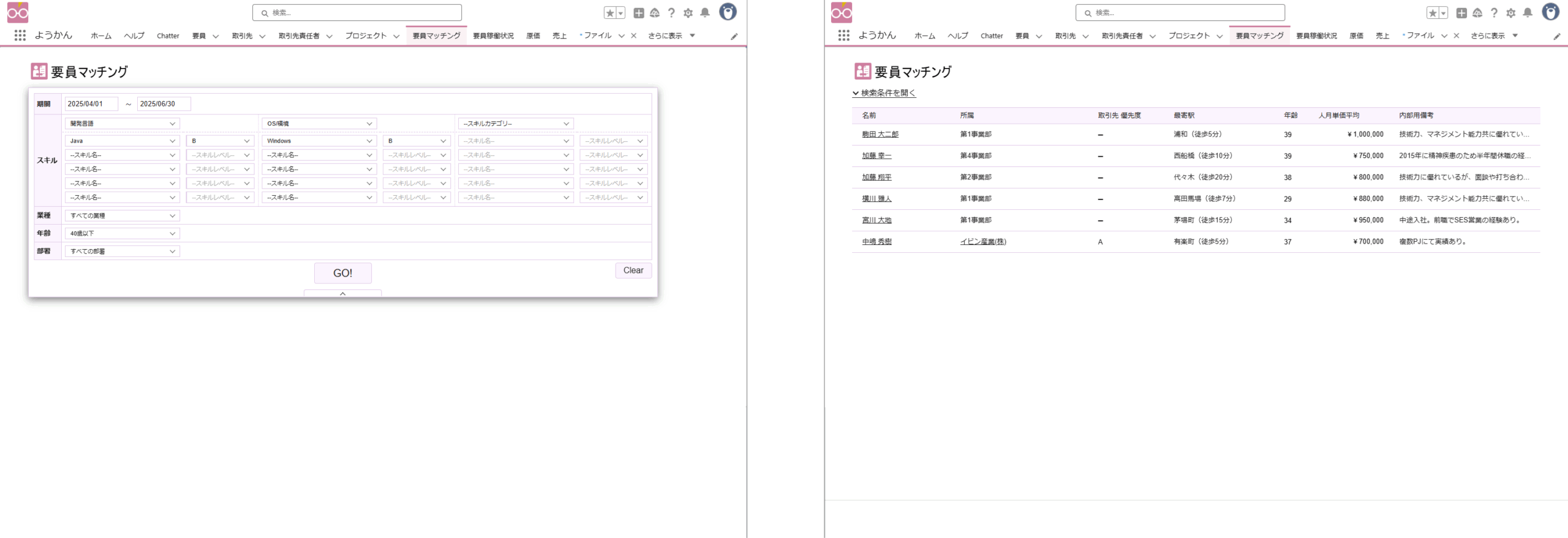Open App Launcher grid in left window
The width and height of the screenshot is (1568, 538).
(20, 35)
